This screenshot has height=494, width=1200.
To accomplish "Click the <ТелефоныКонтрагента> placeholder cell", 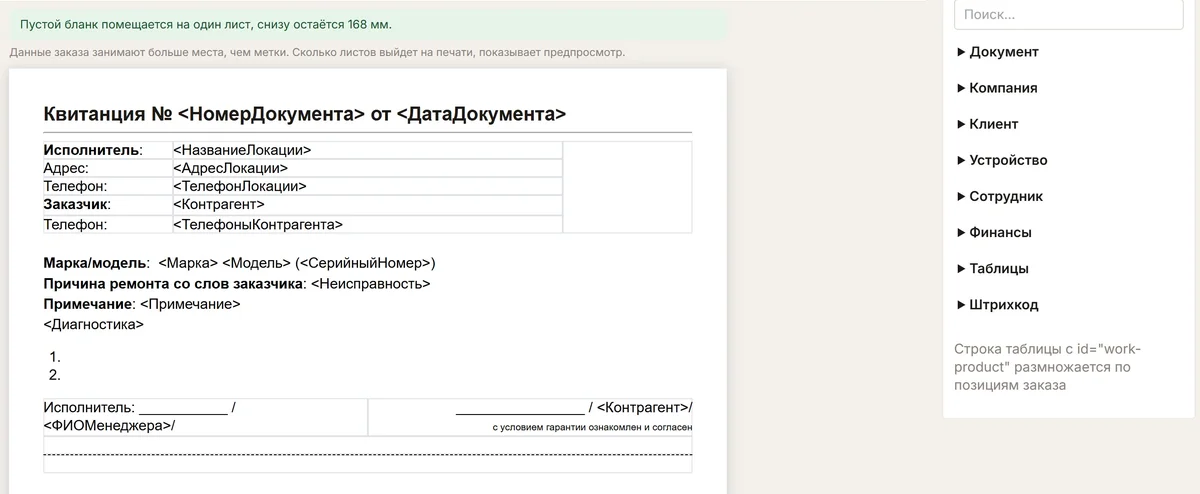I will pyautogui.click(x=367, y=224).
